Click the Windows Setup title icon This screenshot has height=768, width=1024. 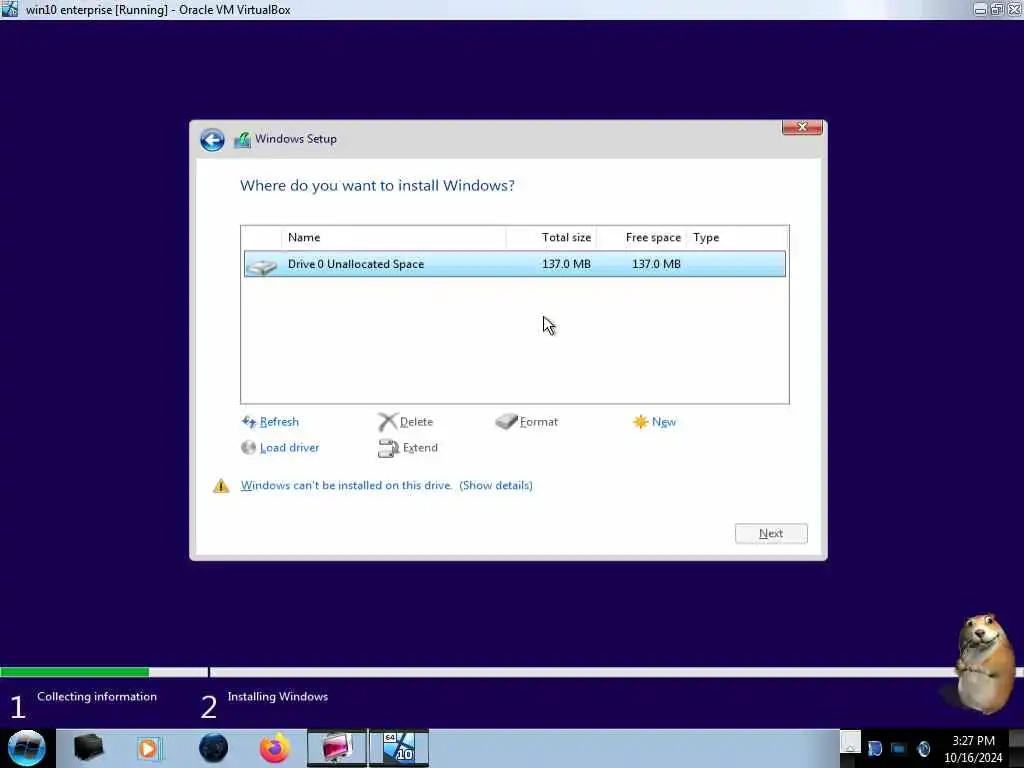pos(242,140)
